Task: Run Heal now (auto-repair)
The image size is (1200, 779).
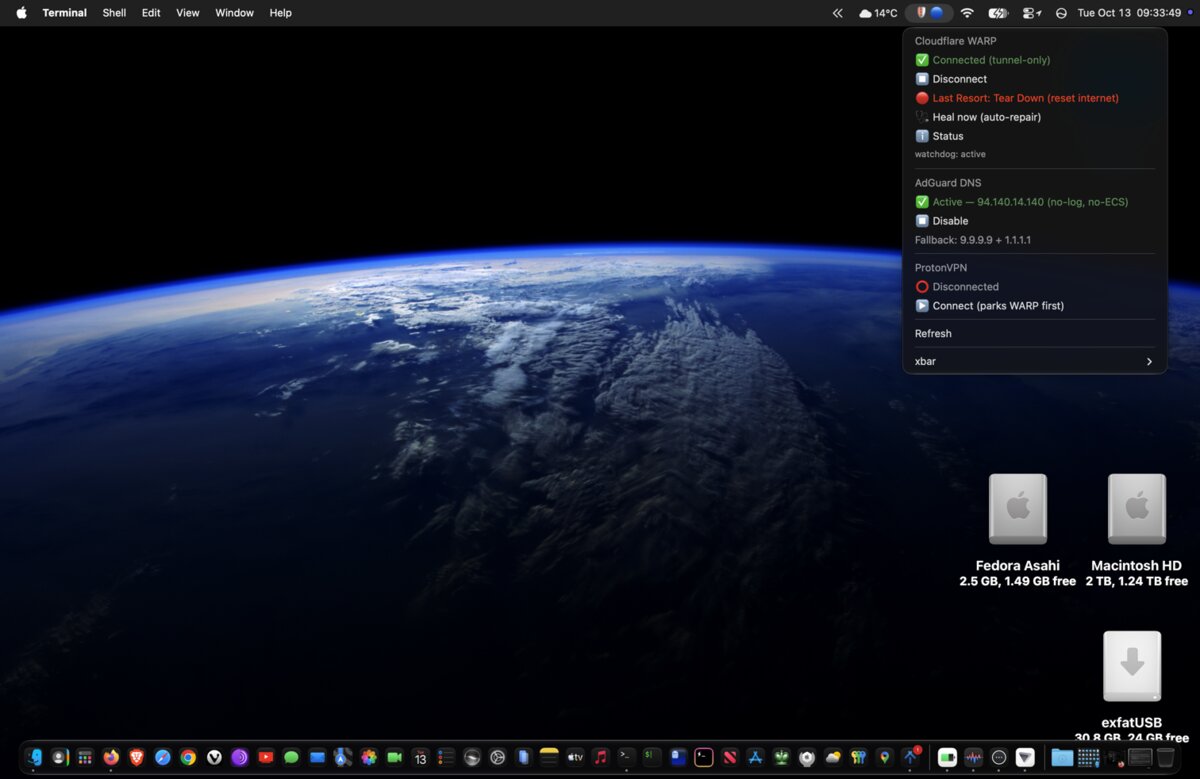Action: click(1035, 117)
